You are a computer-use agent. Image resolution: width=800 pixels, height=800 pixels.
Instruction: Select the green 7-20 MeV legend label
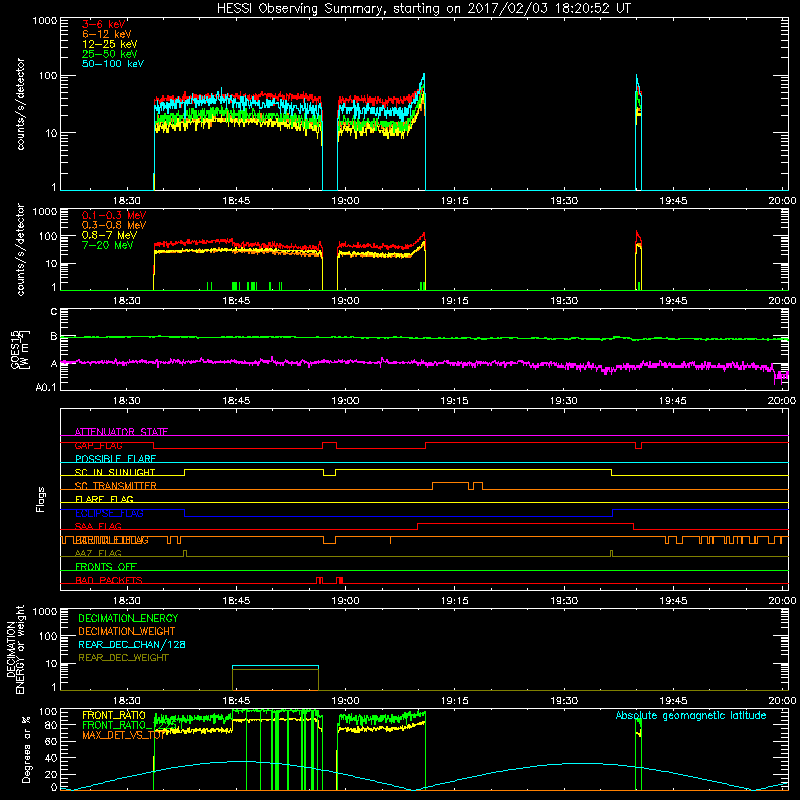click(108, 245)
